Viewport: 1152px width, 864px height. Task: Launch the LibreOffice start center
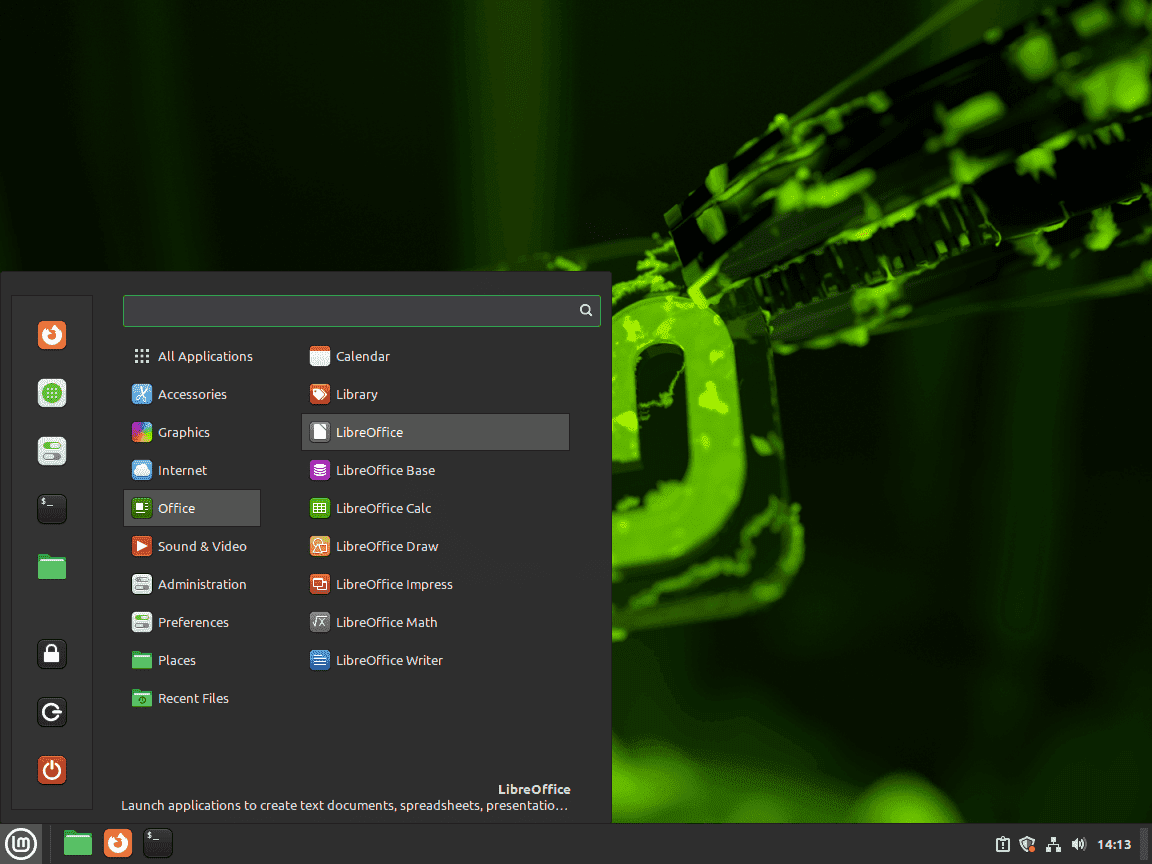click(435, 432)
